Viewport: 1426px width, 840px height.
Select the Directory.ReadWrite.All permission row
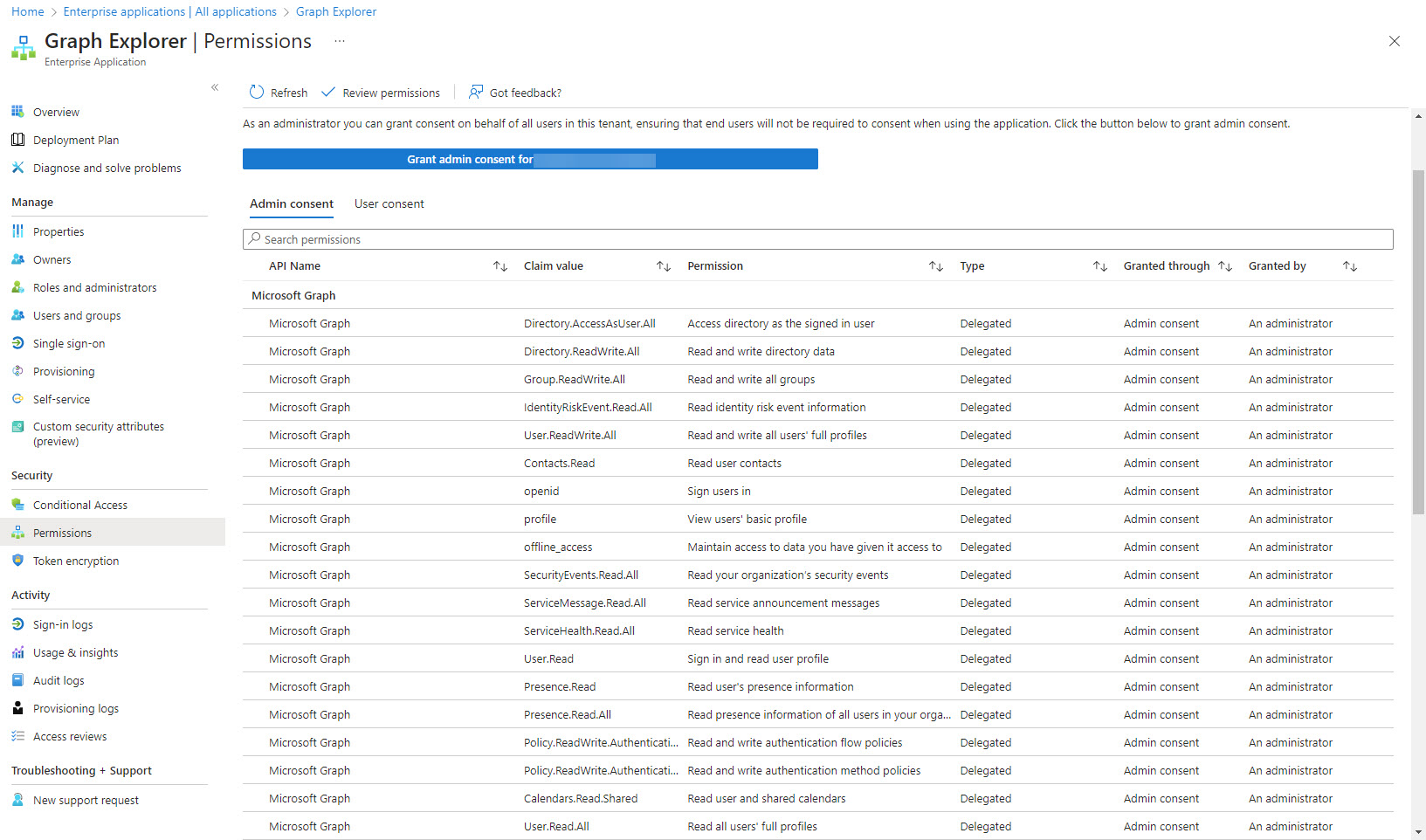[818, 351]
